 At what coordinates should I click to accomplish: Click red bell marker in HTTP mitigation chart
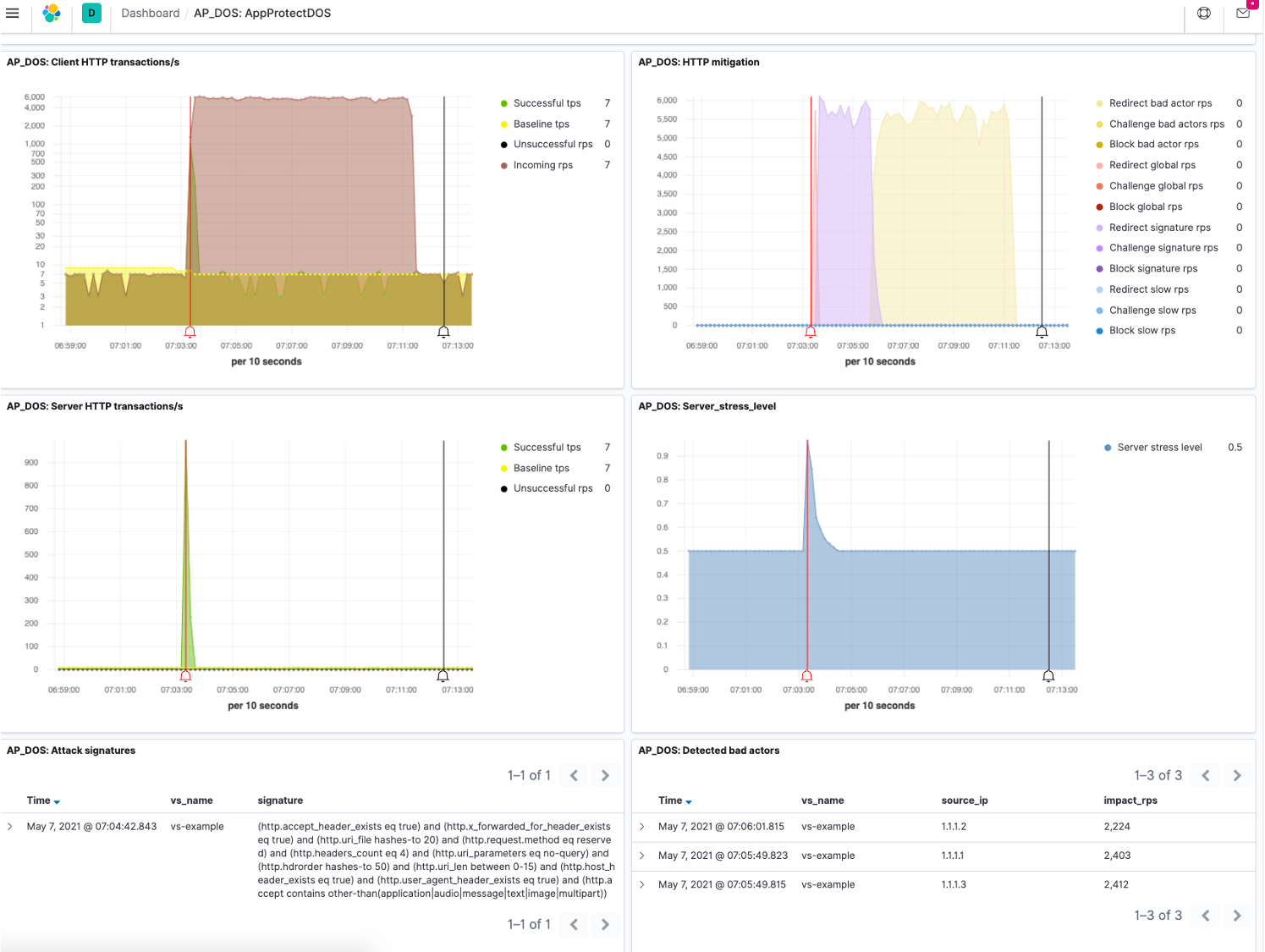[x=811, y=333]
